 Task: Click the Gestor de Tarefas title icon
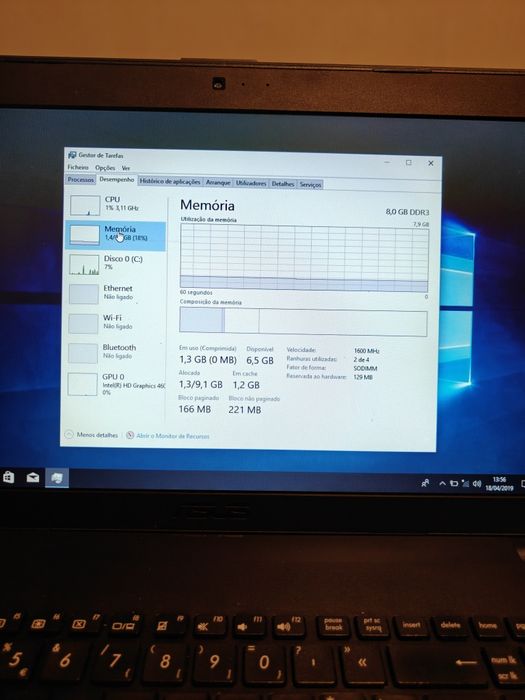(x=72, y=155)
